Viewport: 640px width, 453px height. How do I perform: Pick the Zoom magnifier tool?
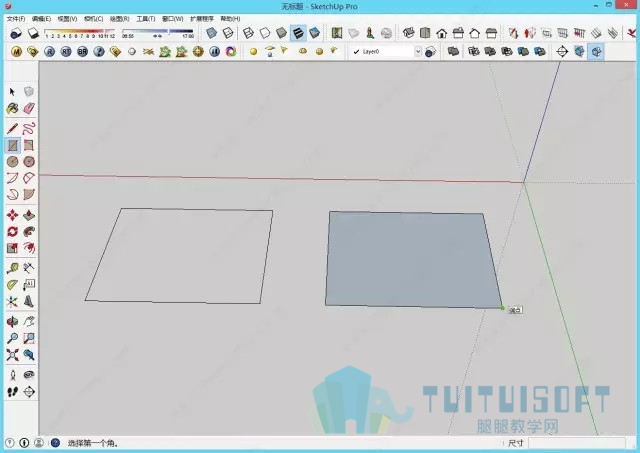[12, 338]
